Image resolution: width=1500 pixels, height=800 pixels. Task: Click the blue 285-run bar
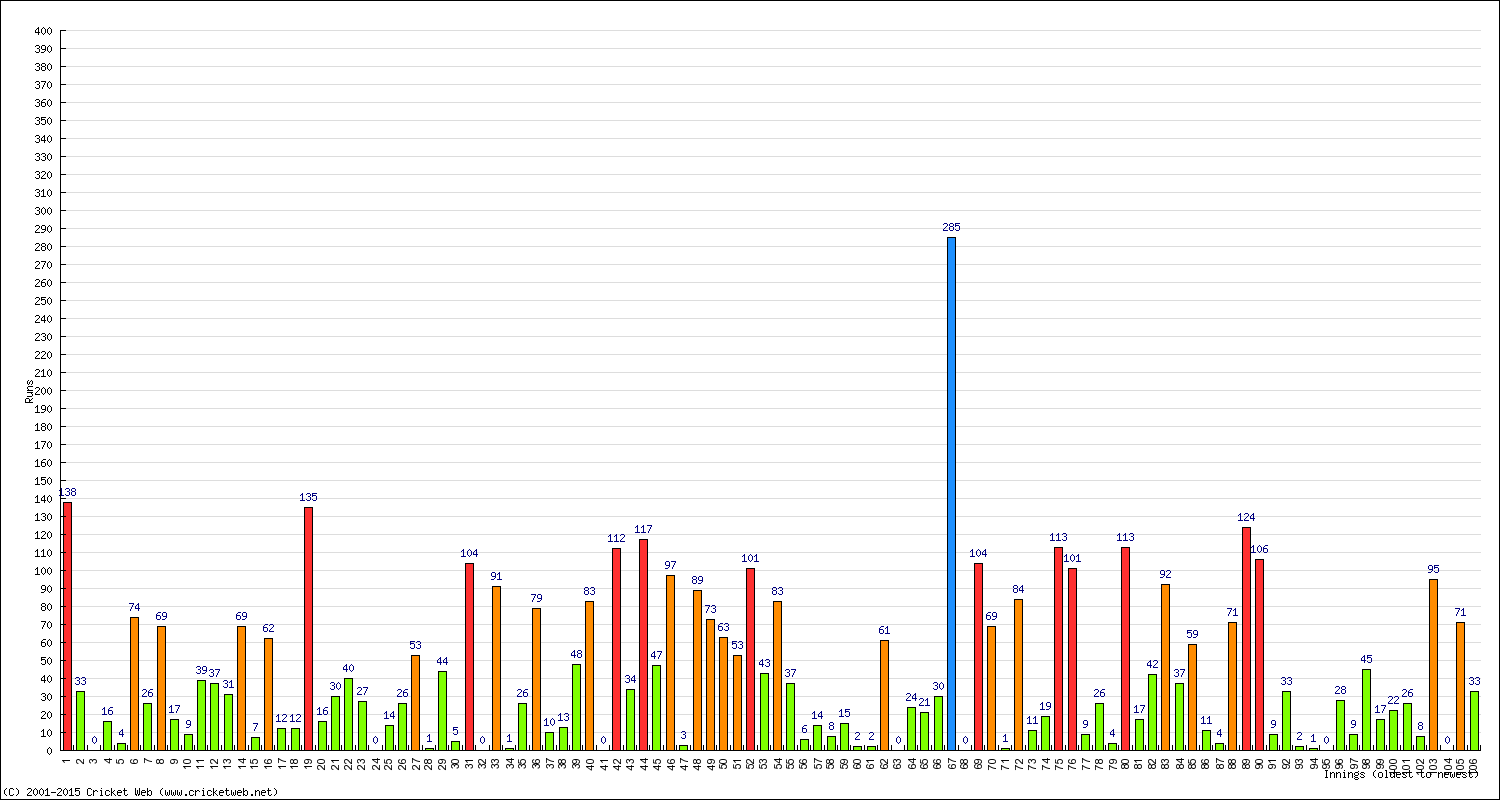click(x=951, y=493)
